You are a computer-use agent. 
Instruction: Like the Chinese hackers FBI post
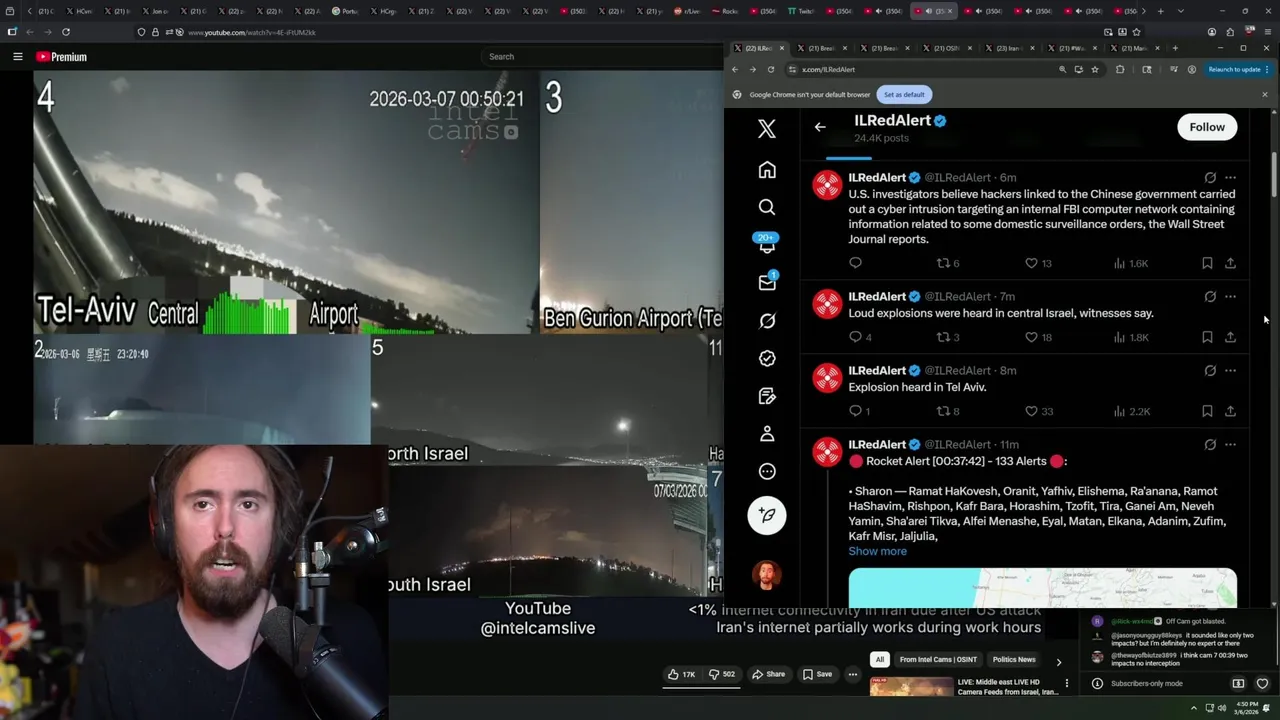(1038, 263)
